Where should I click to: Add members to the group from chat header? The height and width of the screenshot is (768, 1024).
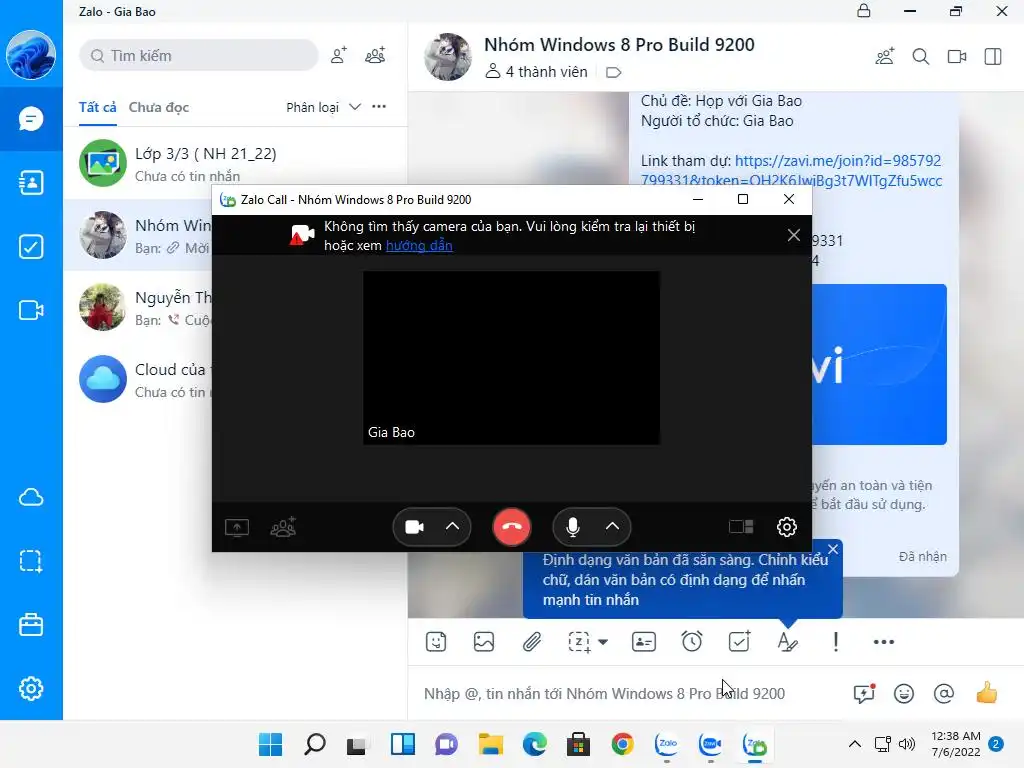pyautogui.click(x=885, y=57)
